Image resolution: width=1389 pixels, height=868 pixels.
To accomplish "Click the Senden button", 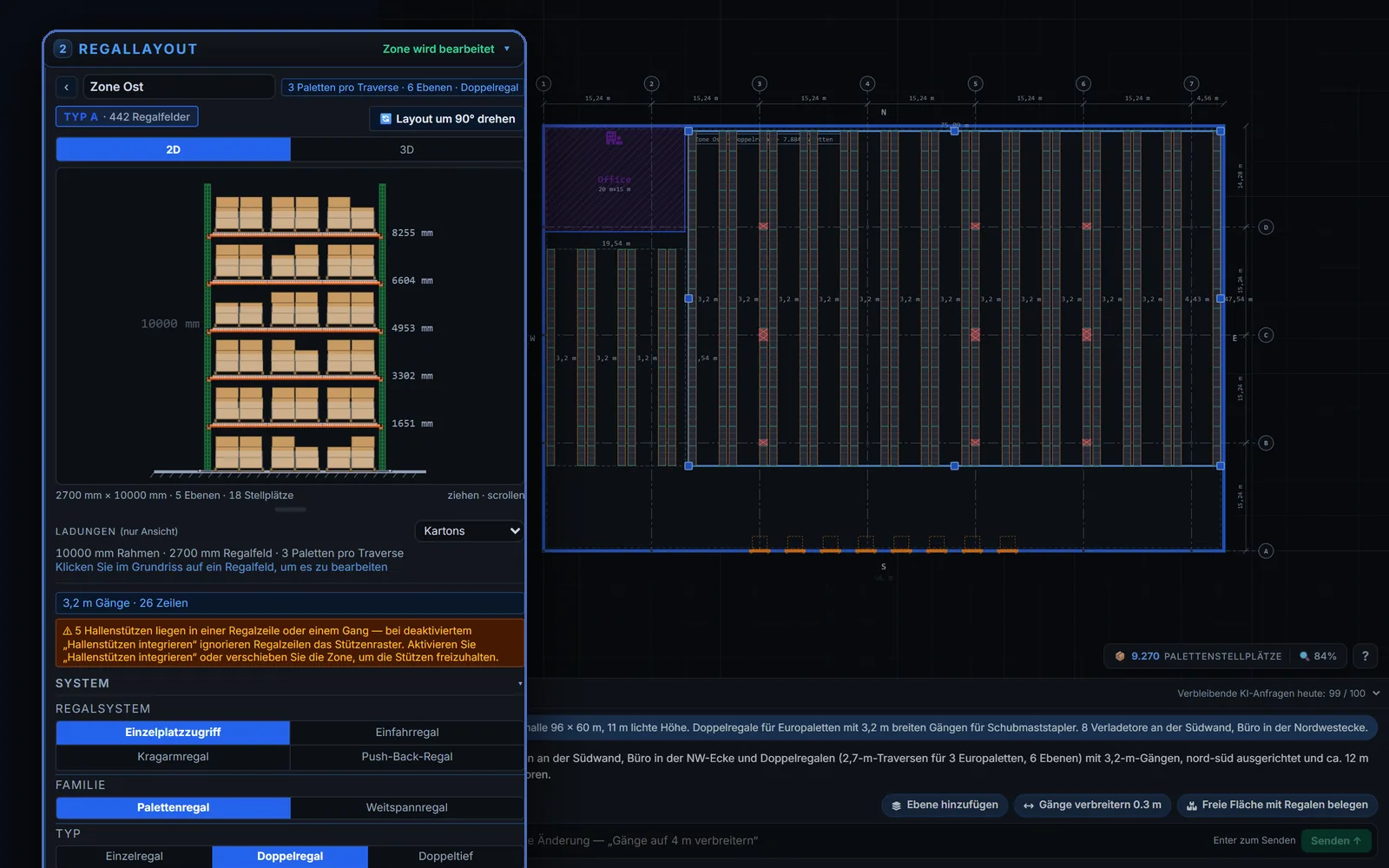I will 1336,841.
